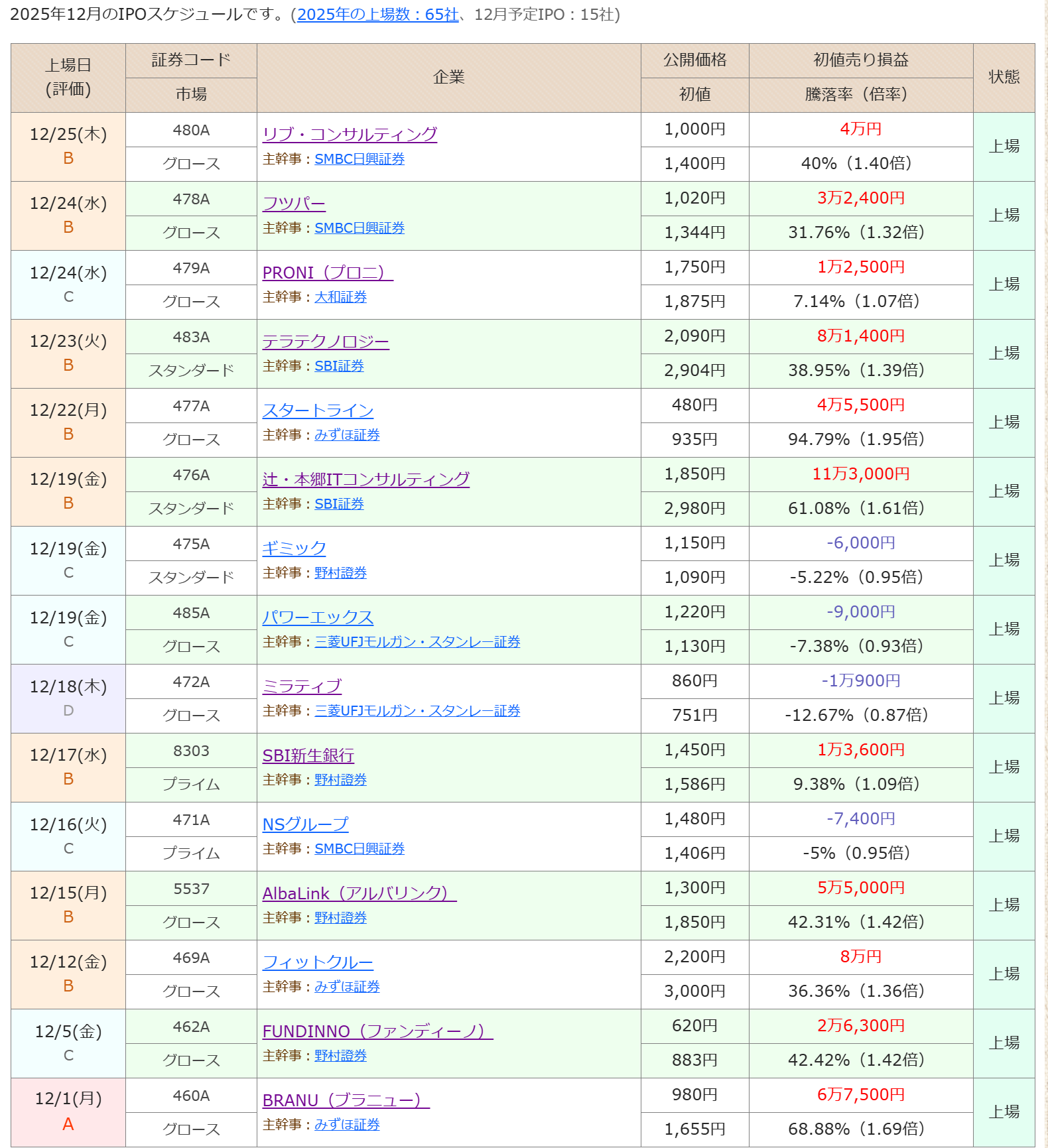Open リブ・コンサルティング company page
Screen dimensions: 1048x1148
pos(350,134)
